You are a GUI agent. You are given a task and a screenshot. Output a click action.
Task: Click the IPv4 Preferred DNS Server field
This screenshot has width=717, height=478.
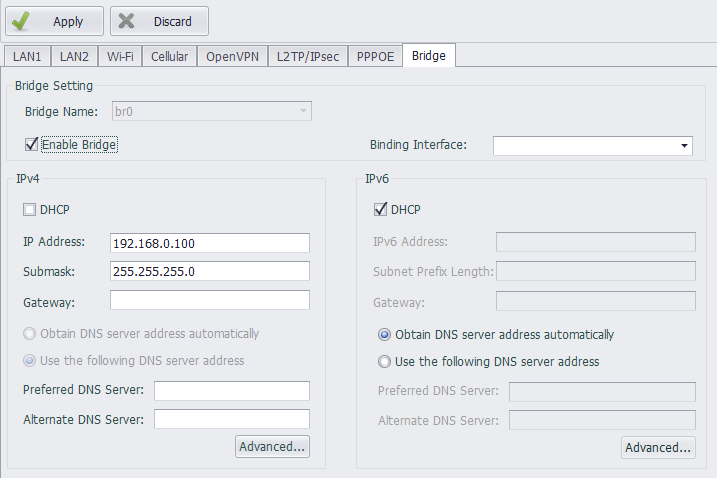pyautogui.click(x=231, y=391)
